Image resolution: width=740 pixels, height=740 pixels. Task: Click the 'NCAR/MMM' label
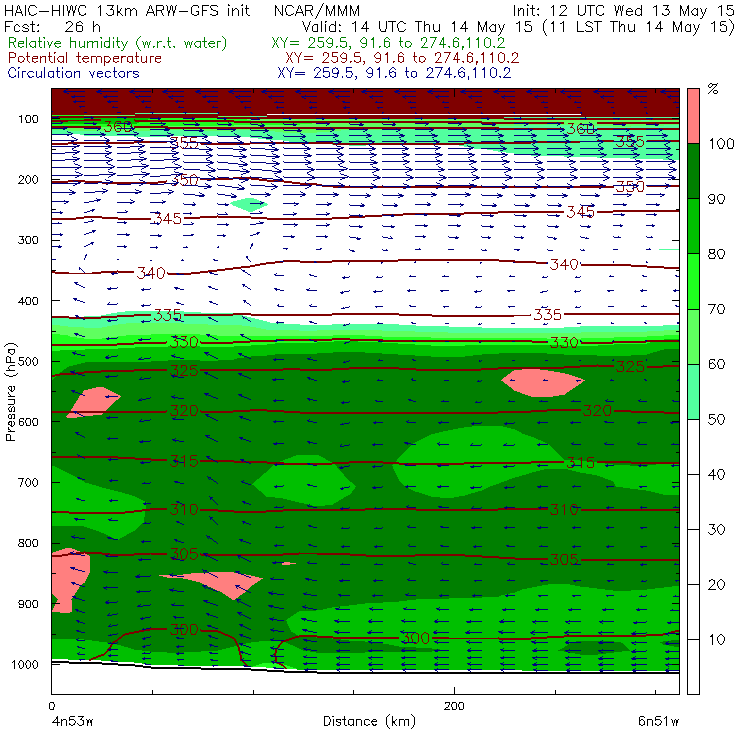(x=317, y=11)
